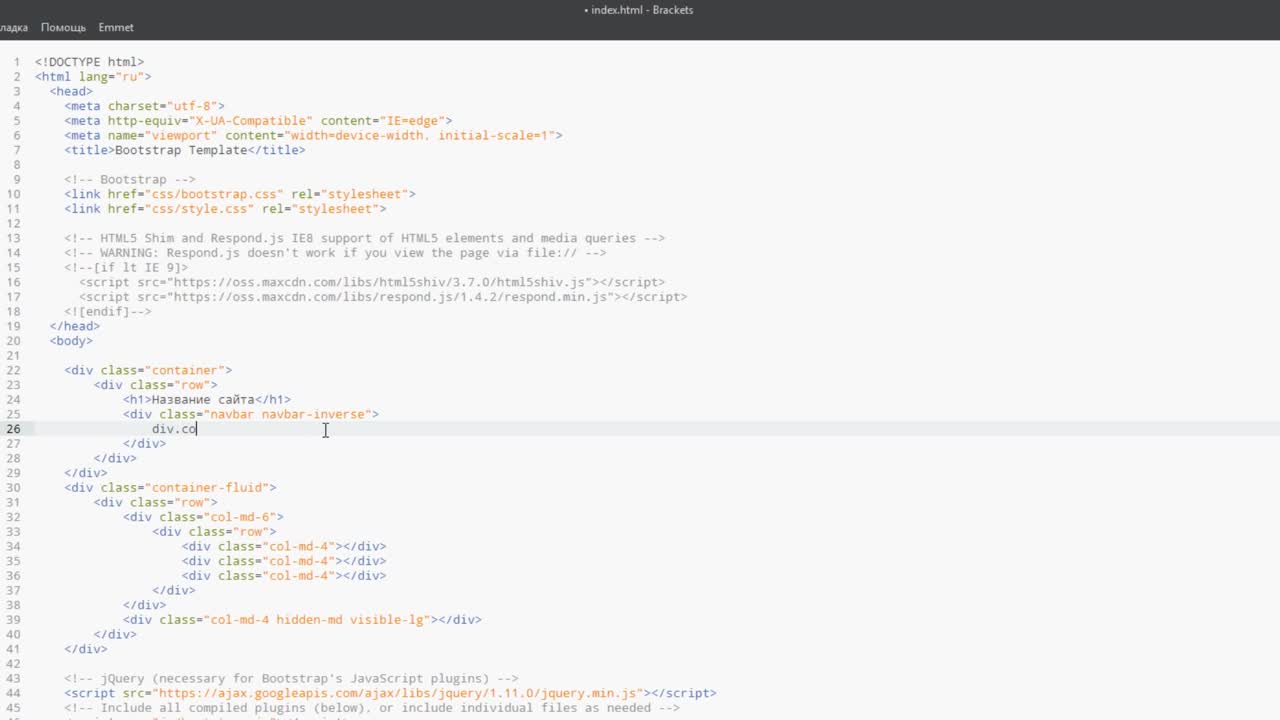Click the '<!DOCTYPE html>' text

[89, 62]
